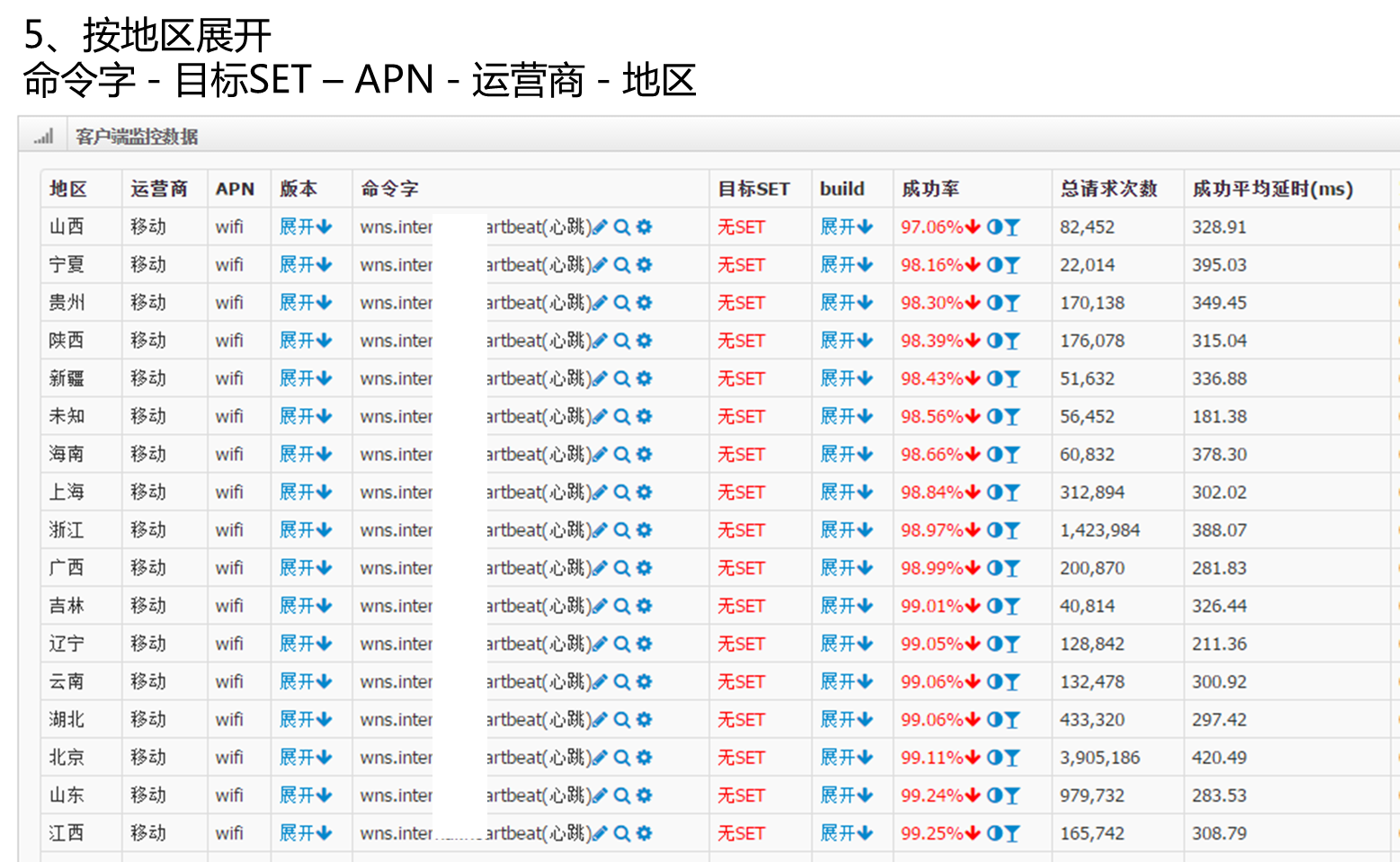Click the 成功率 column header

coord(930,189)
